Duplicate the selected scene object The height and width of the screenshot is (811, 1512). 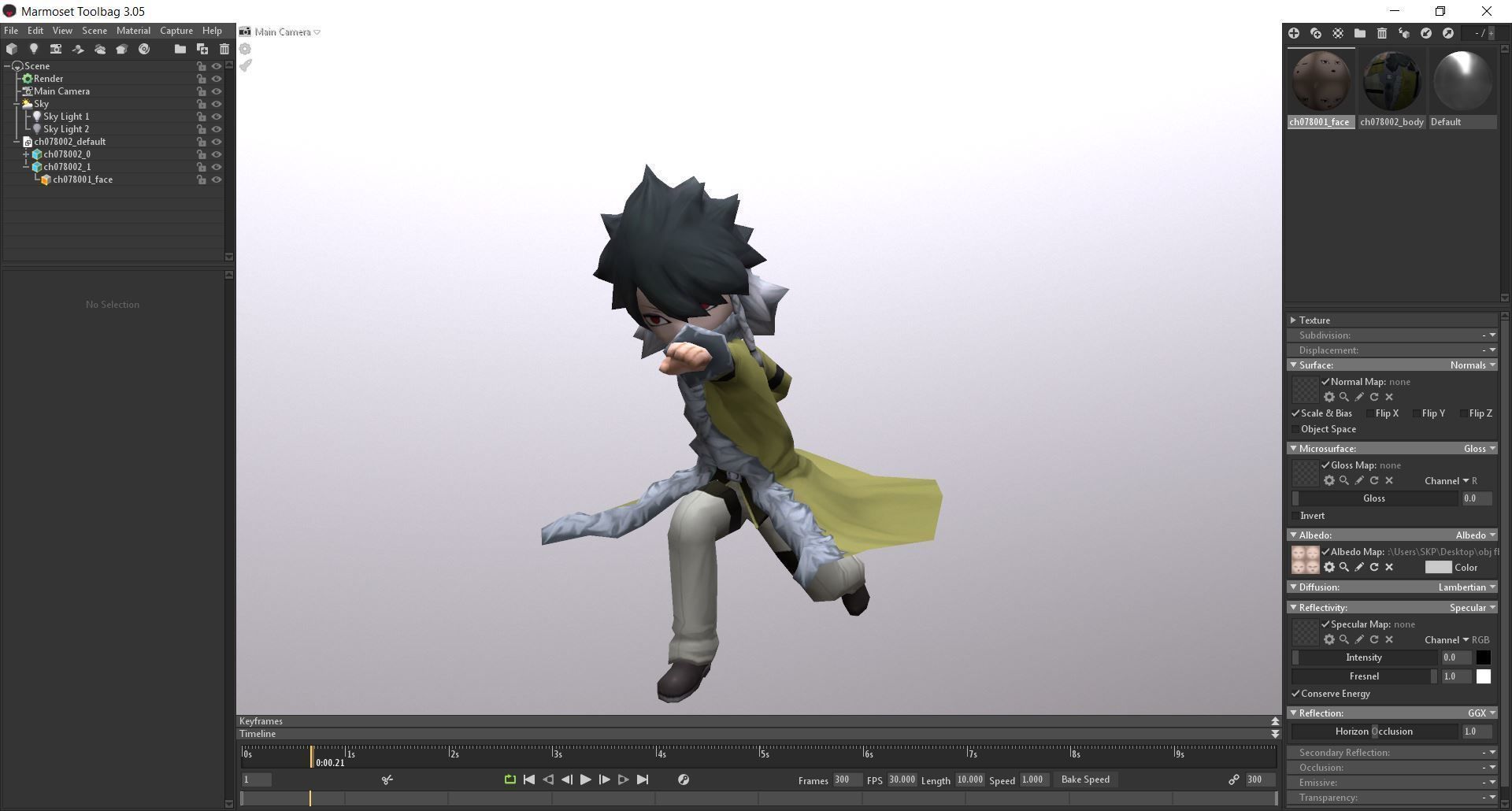(x=202, y=49)
